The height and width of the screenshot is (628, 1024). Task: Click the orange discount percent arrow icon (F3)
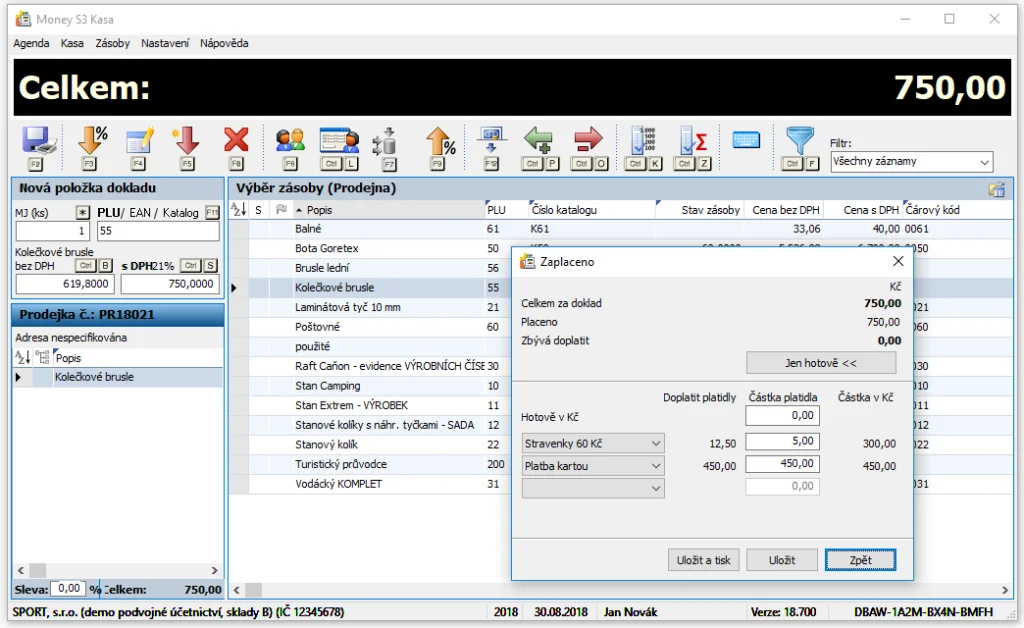coord(91,140)
